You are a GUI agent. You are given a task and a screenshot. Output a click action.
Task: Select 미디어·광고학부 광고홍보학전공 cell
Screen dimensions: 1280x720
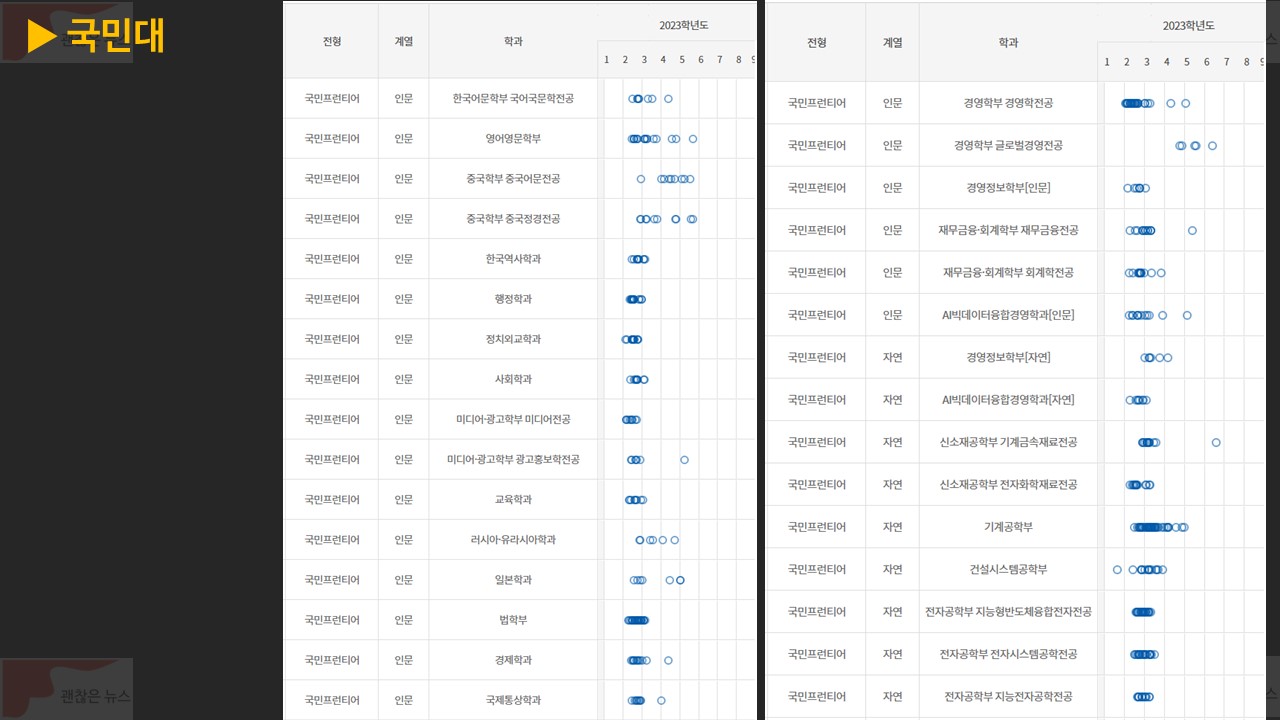[x=513, y=459]
